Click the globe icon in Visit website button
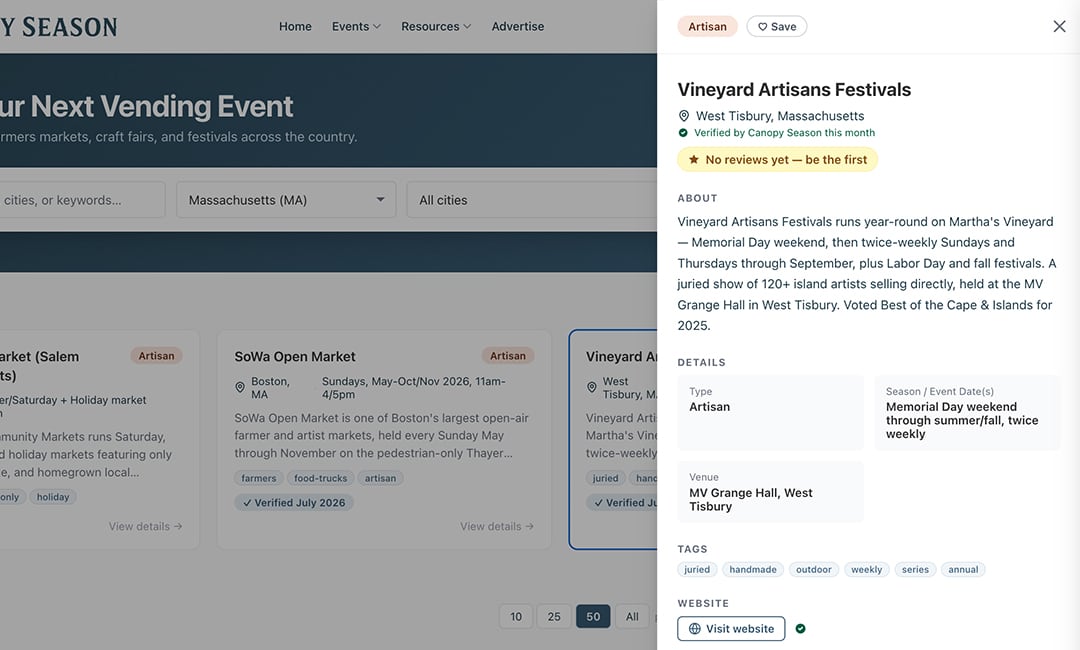 click(695, 629)
